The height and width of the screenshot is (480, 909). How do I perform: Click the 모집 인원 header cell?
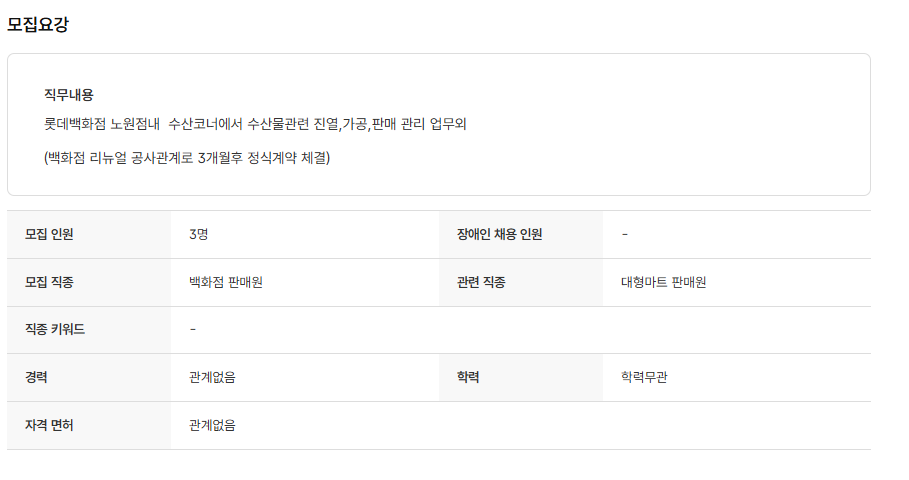pos(49,234)
